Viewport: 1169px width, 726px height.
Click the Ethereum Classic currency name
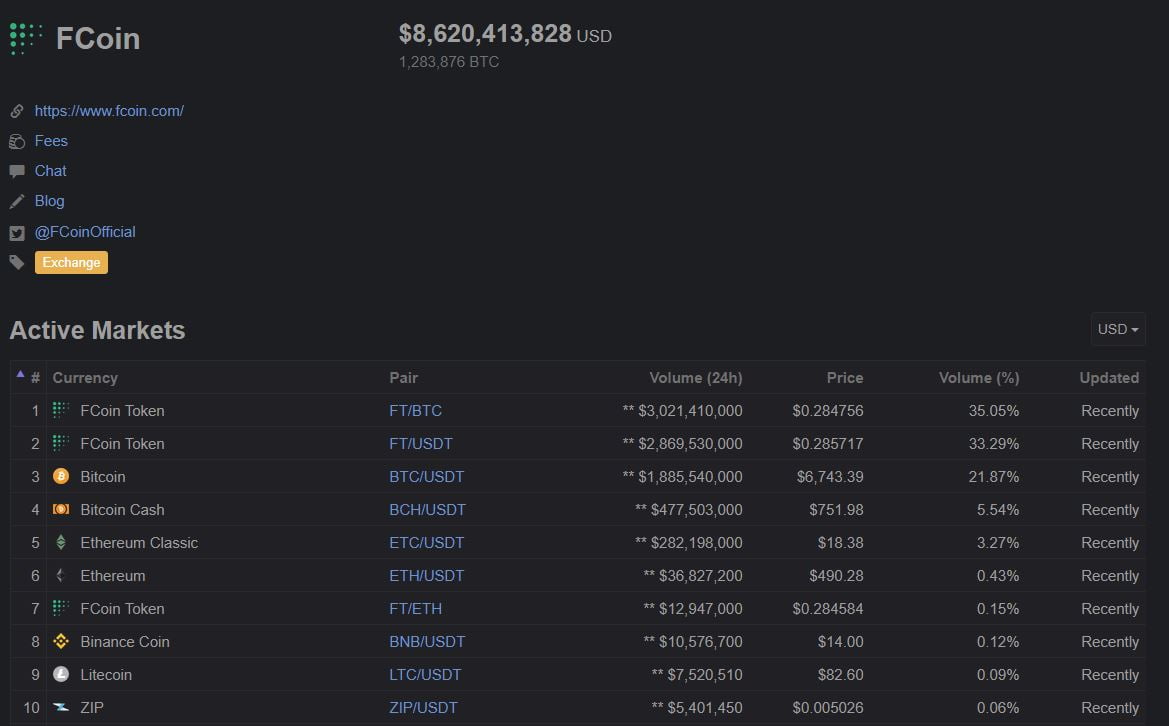139,543
